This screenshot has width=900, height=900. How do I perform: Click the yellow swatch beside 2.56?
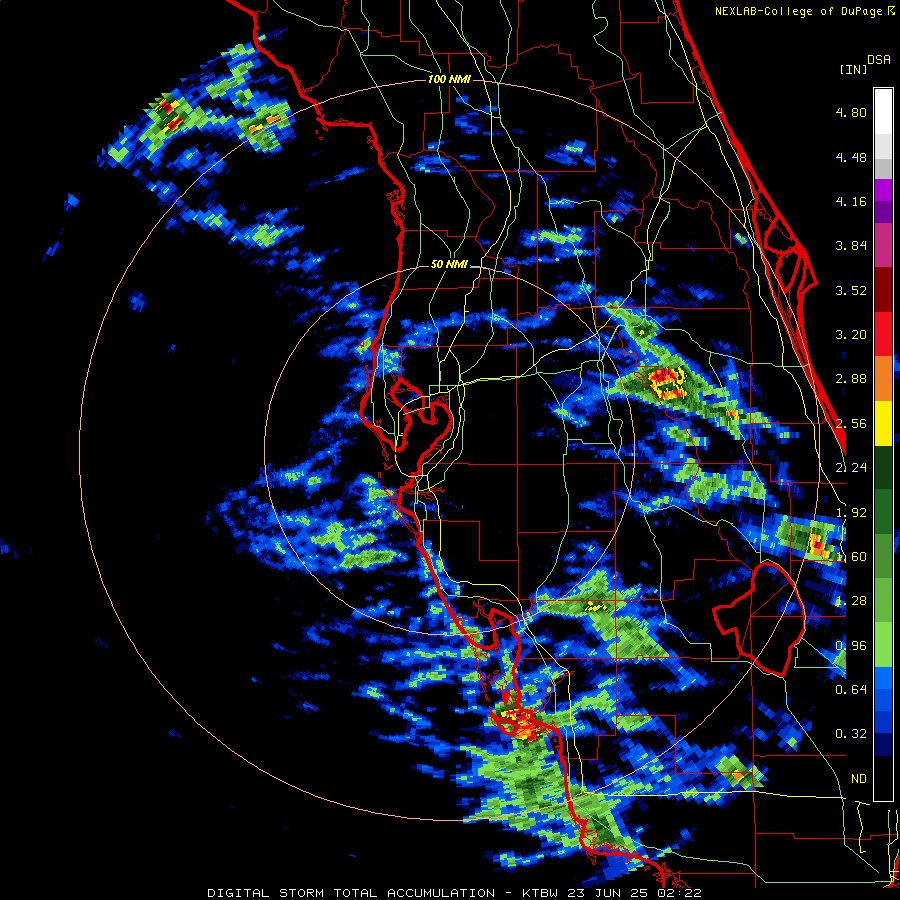pyautogui.click(x=883, y=423)
